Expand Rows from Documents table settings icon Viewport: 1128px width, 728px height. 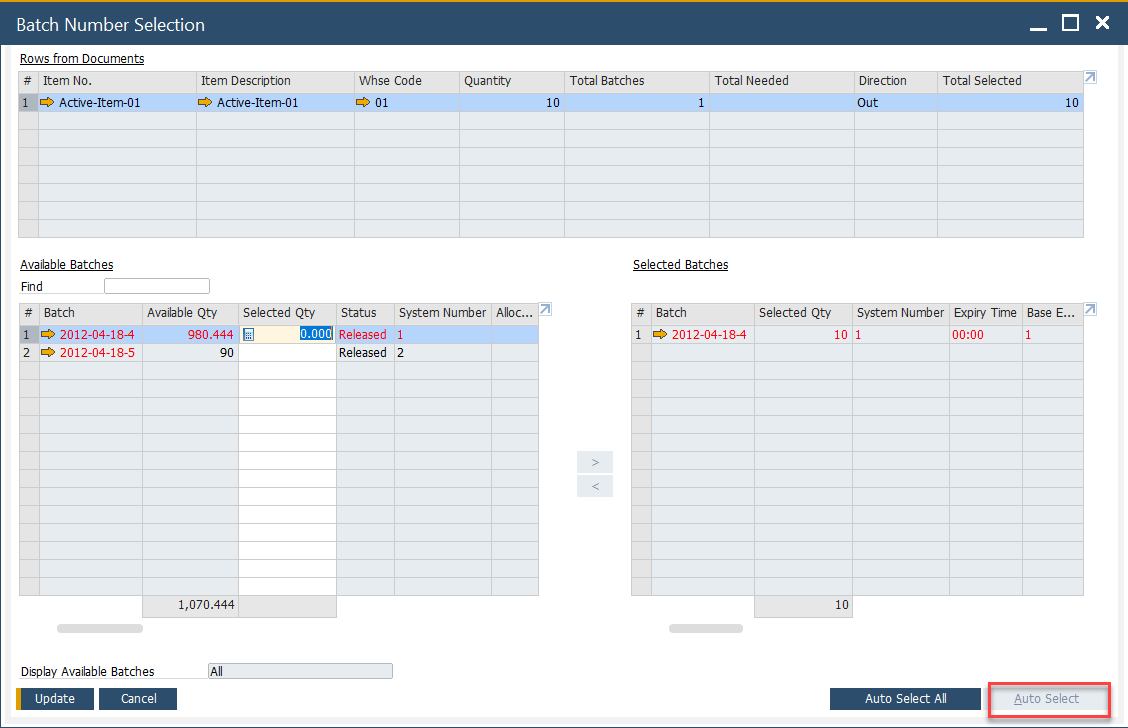click(x=1090, y=77)
